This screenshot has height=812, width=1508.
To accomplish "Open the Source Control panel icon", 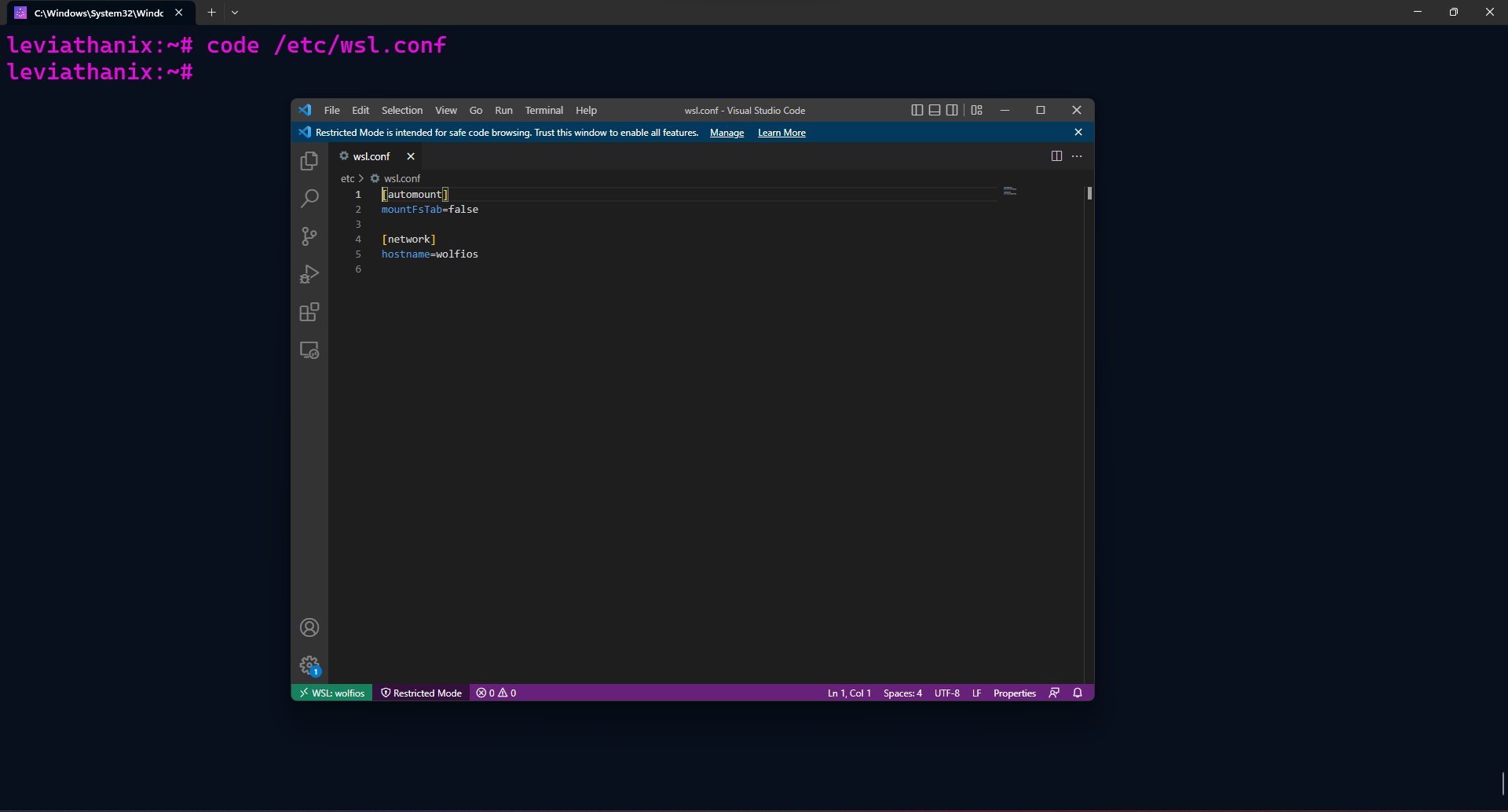I will 309,236.
